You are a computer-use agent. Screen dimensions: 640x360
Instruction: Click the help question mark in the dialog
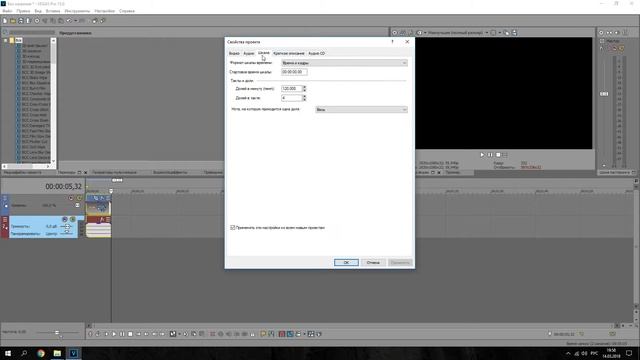[393, 42]
